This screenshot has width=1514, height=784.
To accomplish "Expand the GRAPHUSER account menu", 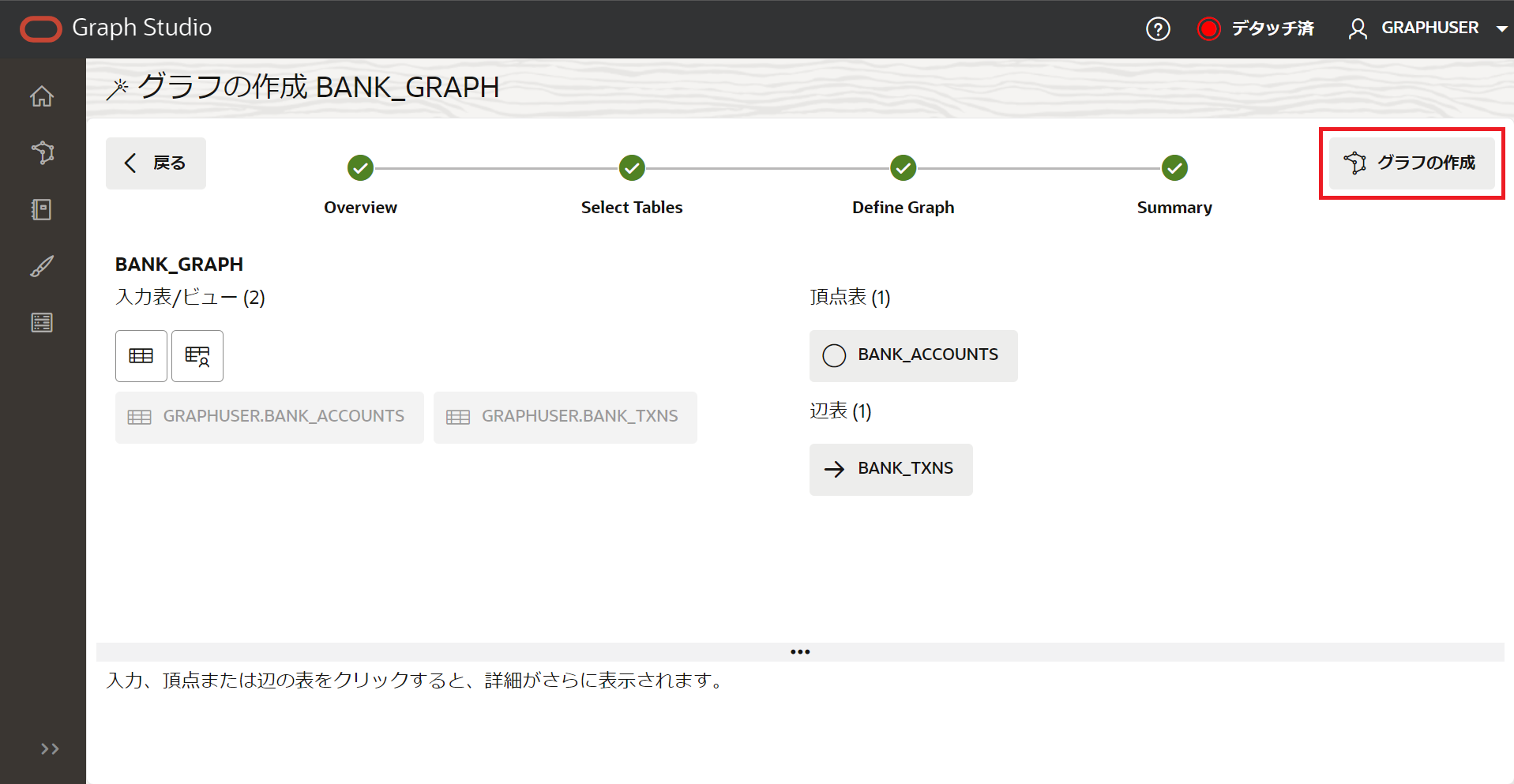I will 1429,28.
